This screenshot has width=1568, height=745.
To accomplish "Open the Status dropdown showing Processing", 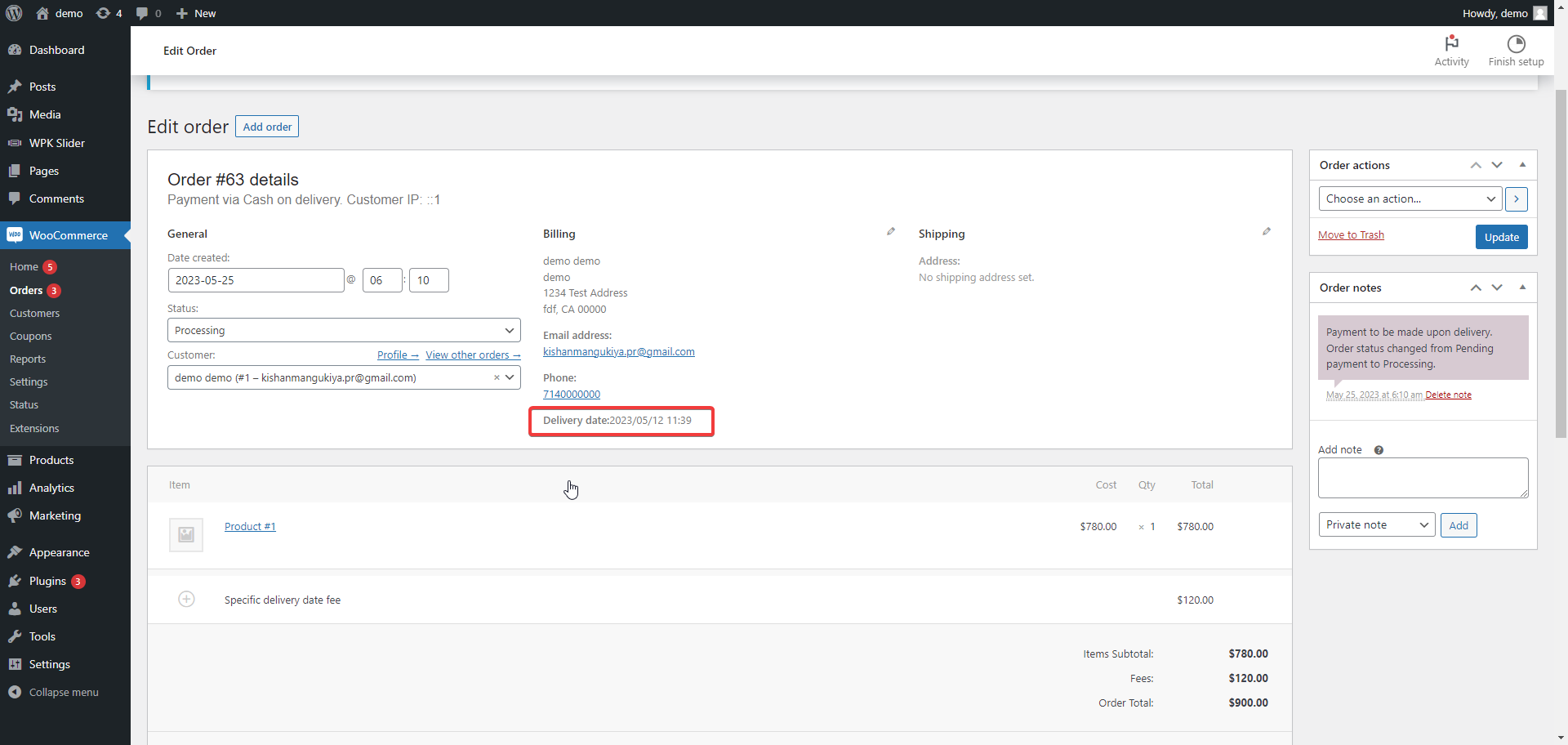I will 344,330.
